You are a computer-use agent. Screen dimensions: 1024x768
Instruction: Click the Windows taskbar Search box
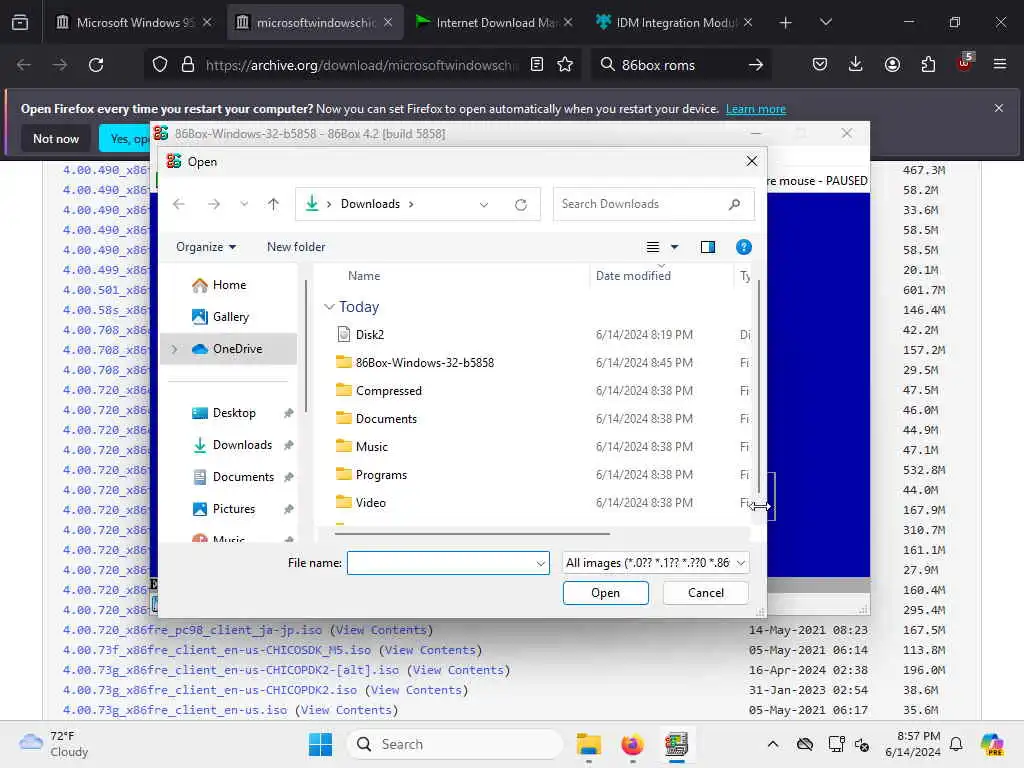pyautogui.click(x=455, y=744)
